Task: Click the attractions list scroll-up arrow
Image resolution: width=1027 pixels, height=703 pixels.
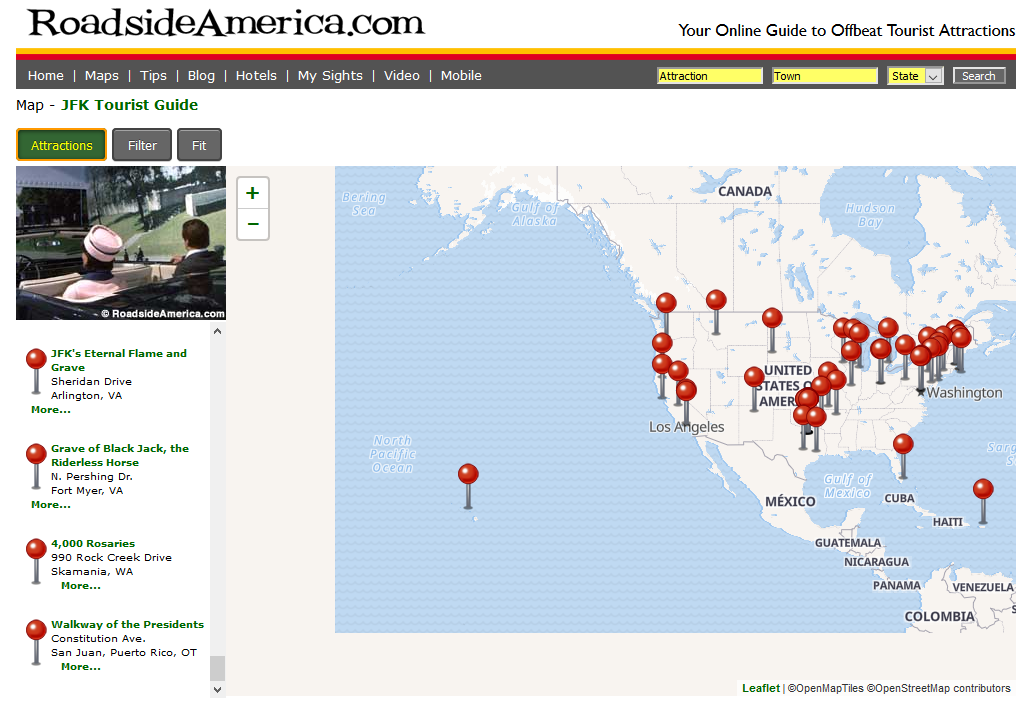Action: point(217,332)
